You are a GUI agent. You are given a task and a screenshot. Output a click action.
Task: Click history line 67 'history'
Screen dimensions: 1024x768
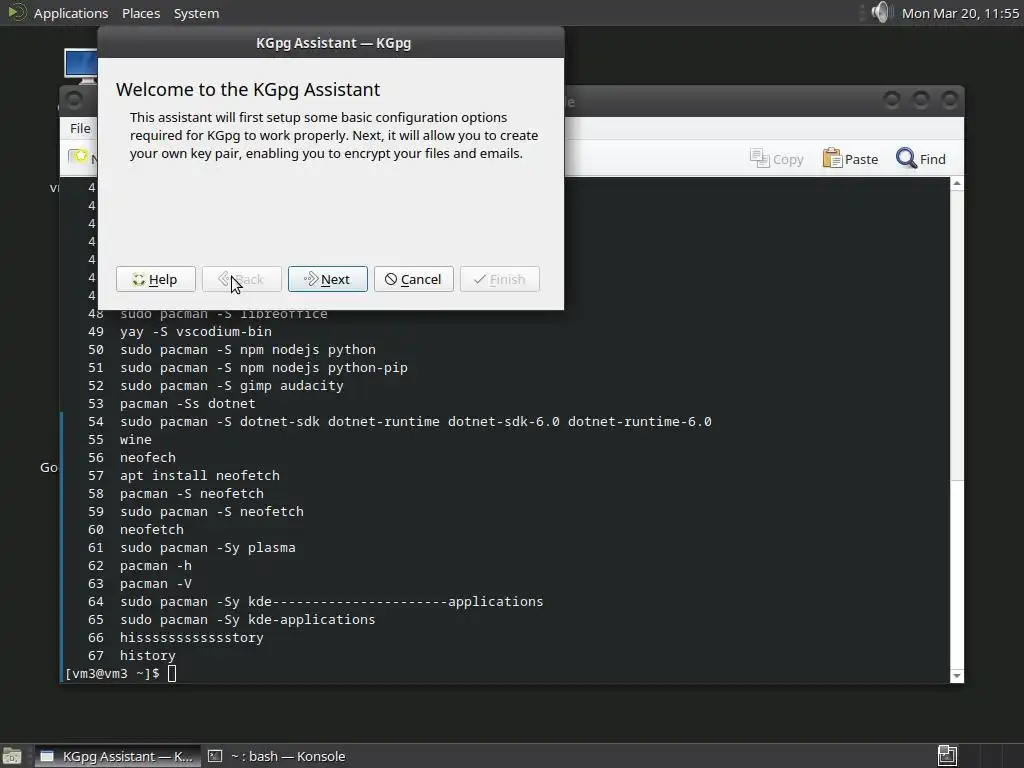point(148,655)
